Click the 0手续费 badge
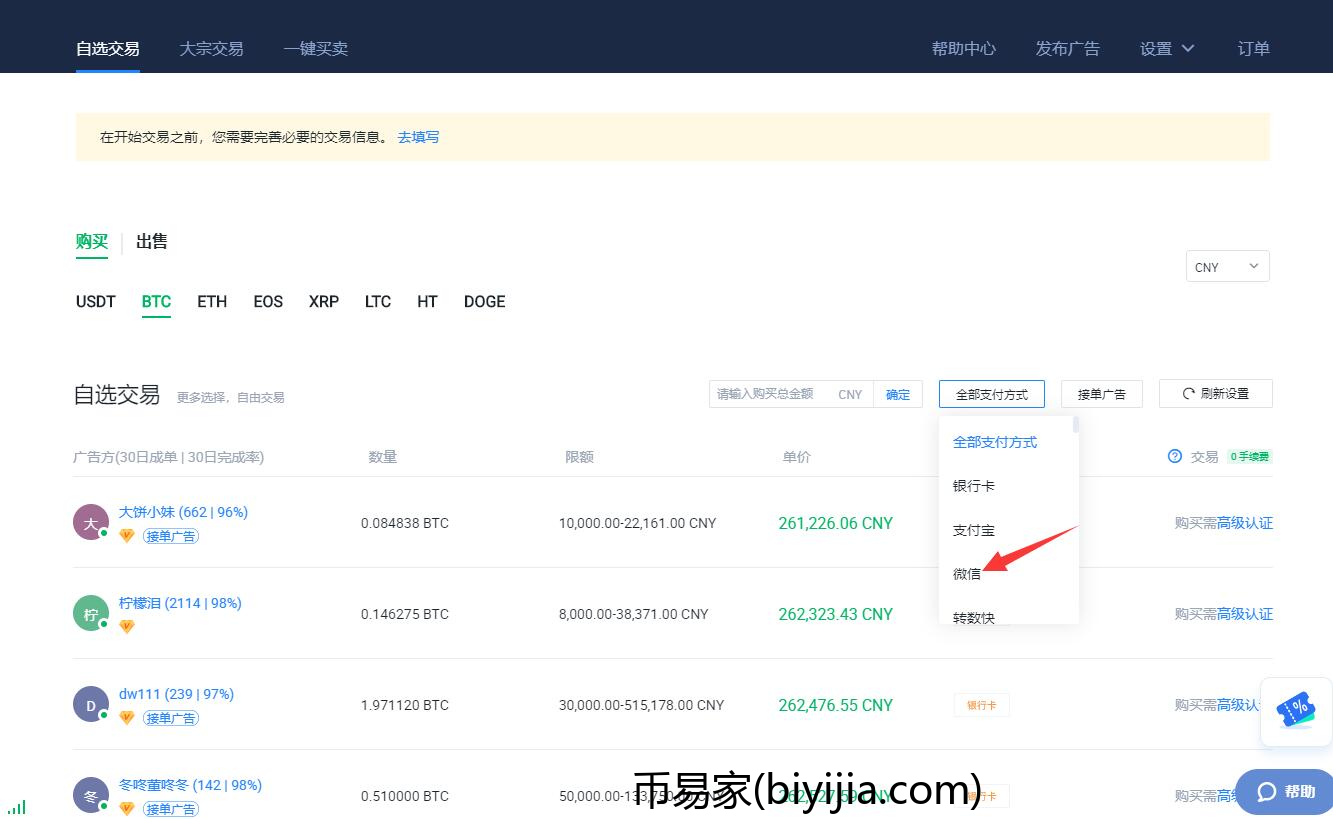 (x=1249, y=456)
